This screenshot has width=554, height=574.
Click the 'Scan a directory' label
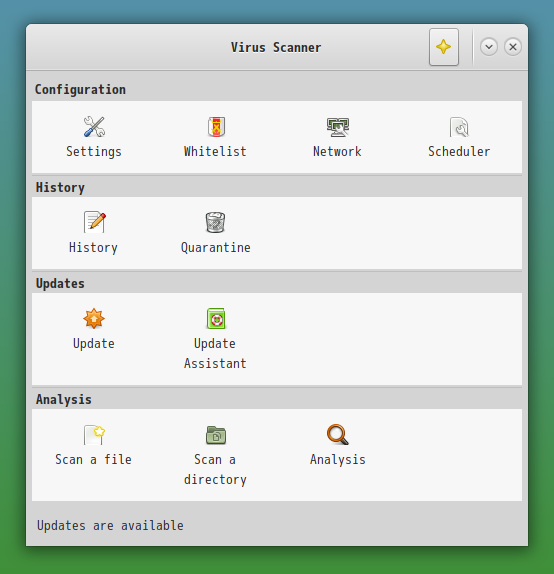[x=215, y=470]
